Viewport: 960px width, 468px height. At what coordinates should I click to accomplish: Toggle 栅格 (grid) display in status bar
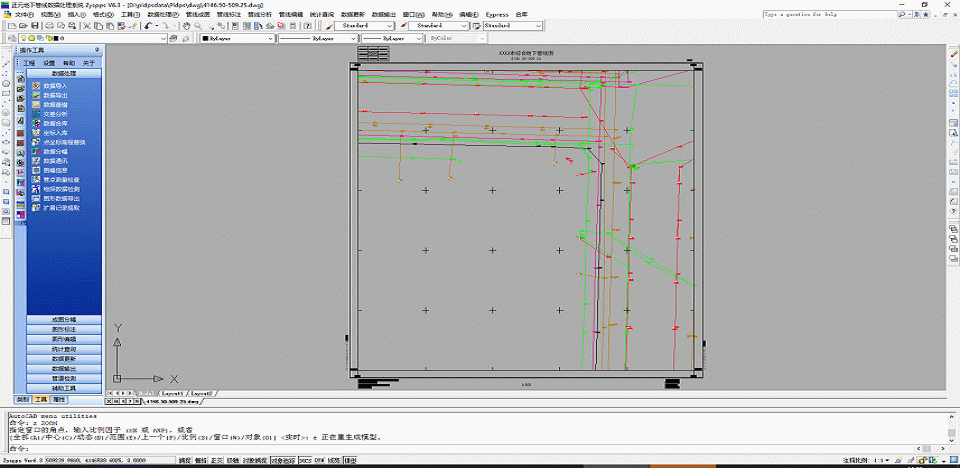[x=202, y=461]
